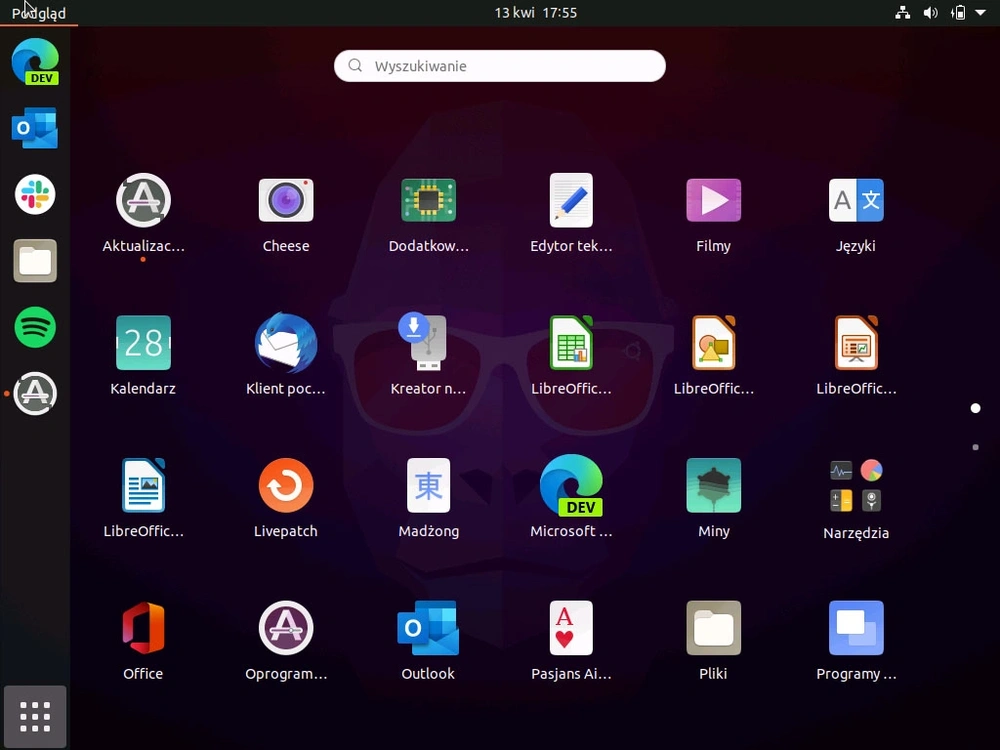The width and height of the screenshot is (1000, 750).
Task: Expand the system menu arrow
Action: click(980, 13)
